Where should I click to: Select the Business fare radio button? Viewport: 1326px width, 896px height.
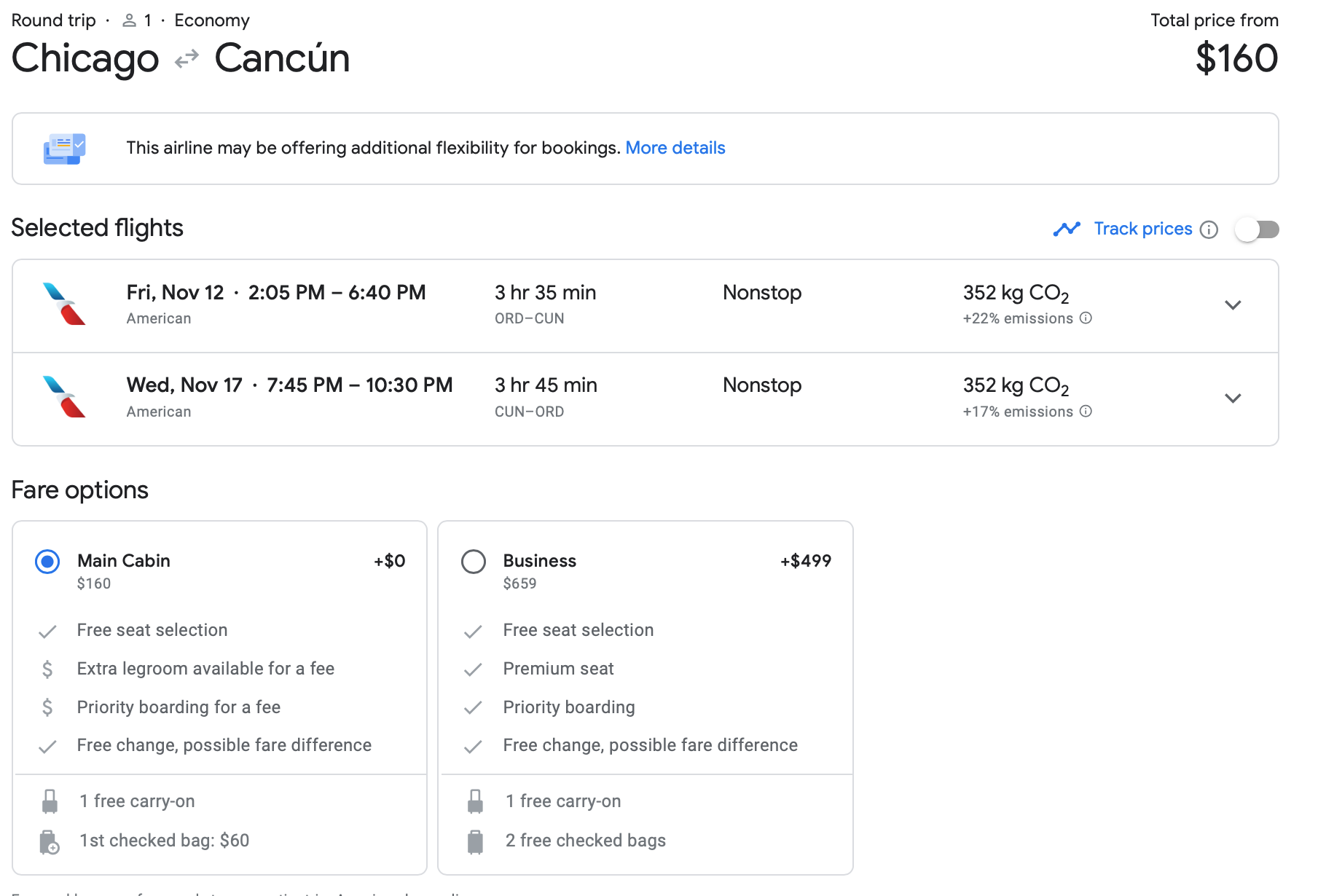[474, 562]
